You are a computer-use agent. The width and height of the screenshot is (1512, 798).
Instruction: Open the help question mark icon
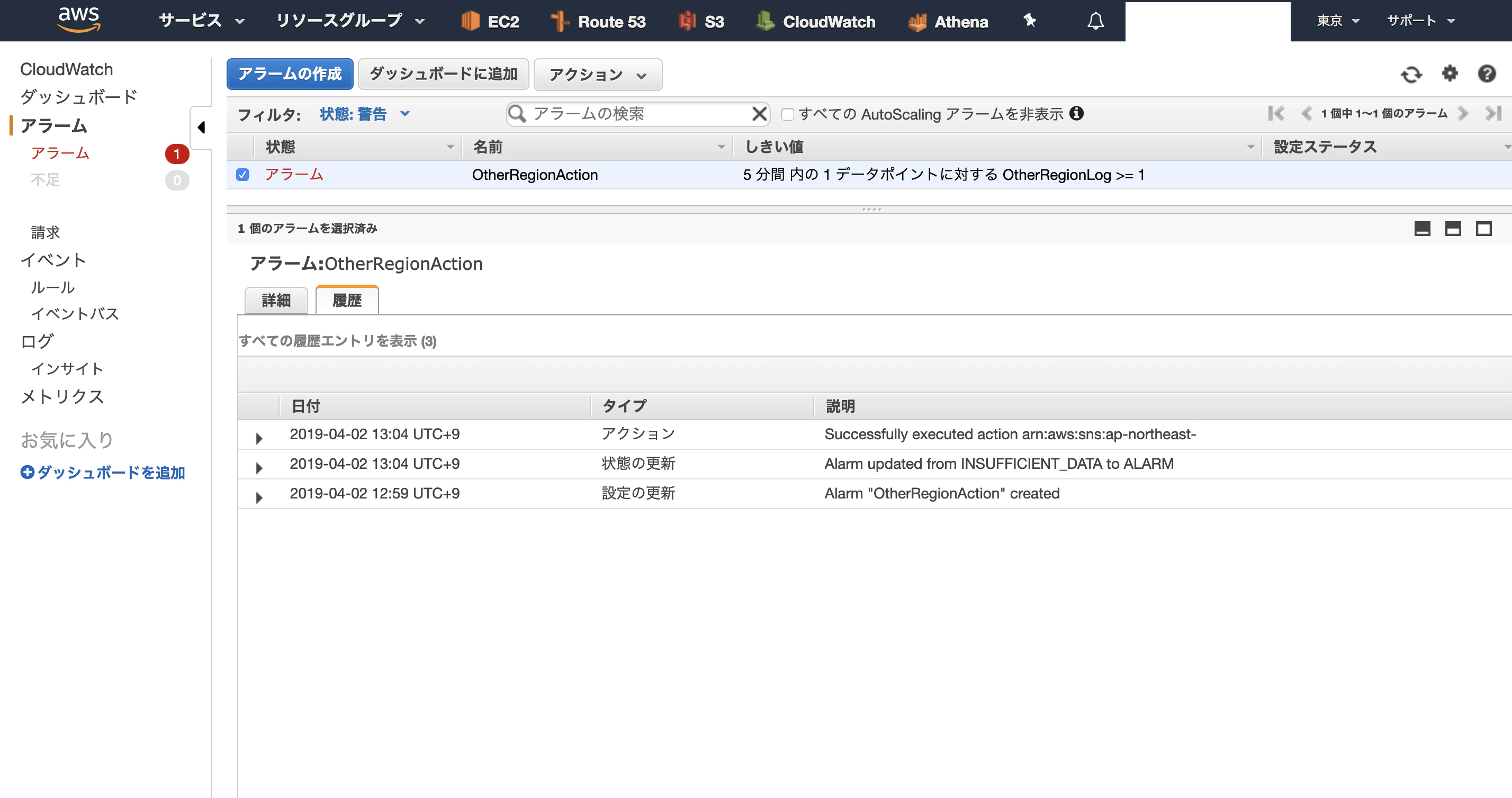(x=1487, y=74)
